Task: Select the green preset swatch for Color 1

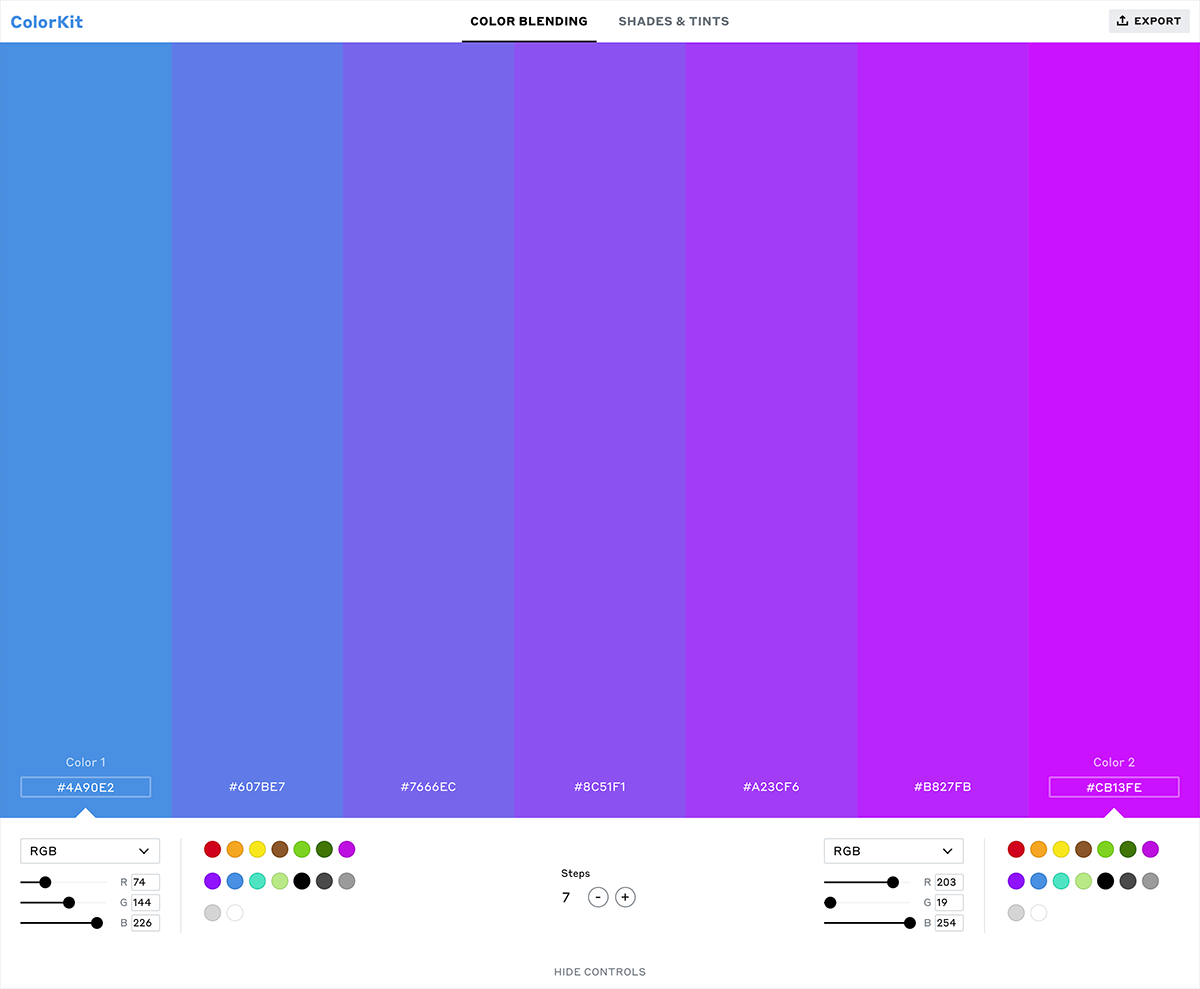Action: click(x=302, y=849)
